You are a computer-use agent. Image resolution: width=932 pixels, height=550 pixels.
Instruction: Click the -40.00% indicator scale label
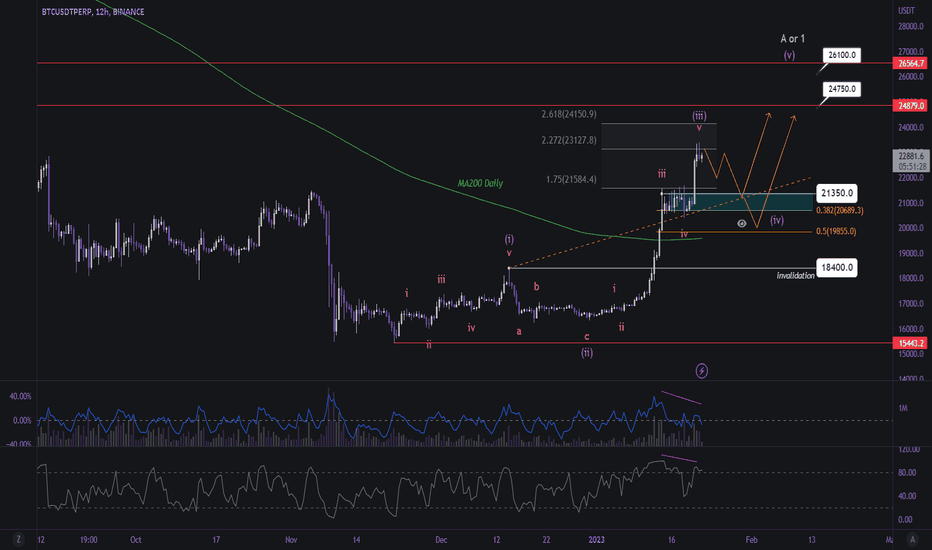pyautogui.click(x=20, y=444)
